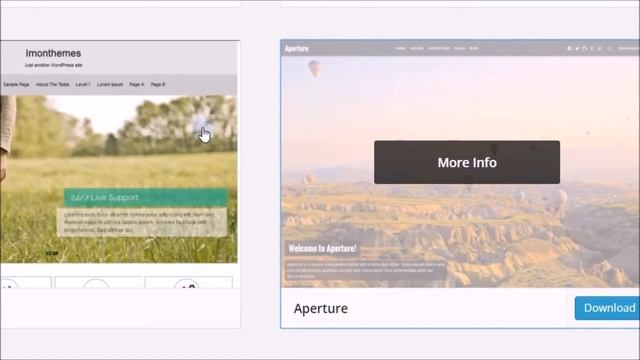Open About The Tests in Imonthemes preview
Screen dimensions: 640x360
(x=53, y=84)
